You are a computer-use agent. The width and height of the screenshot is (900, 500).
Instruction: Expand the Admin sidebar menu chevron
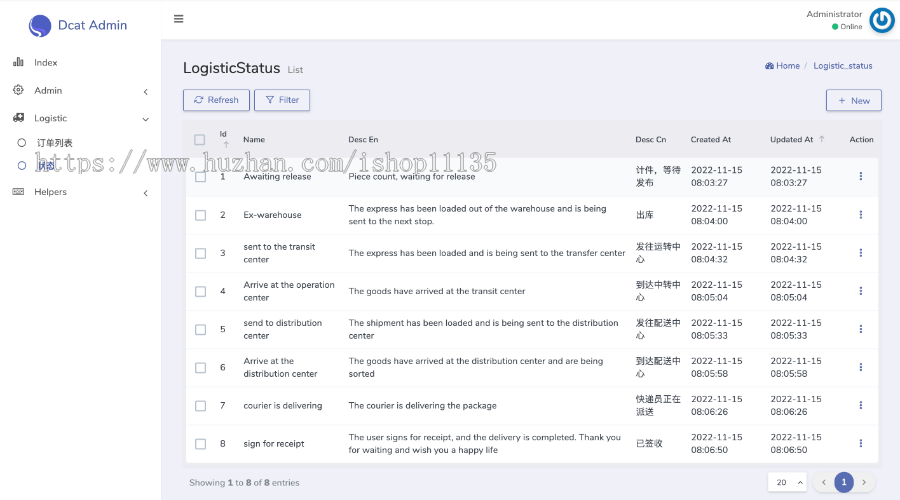click(146, 92)
